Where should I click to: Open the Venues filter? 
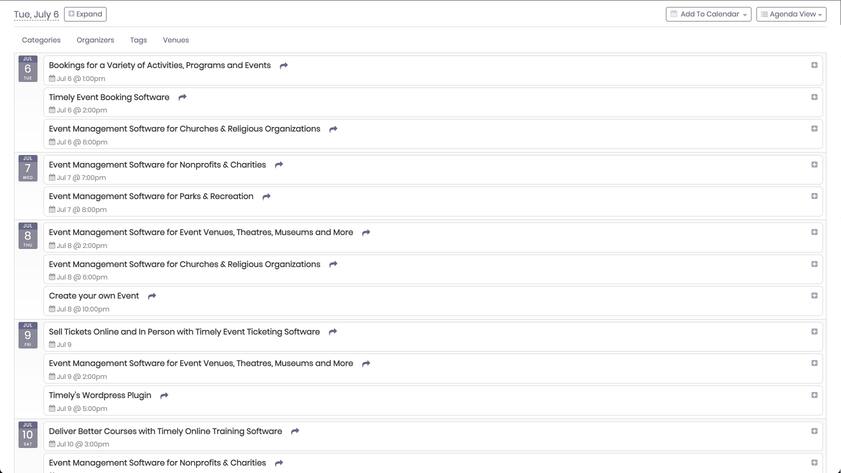click(176, 40)
